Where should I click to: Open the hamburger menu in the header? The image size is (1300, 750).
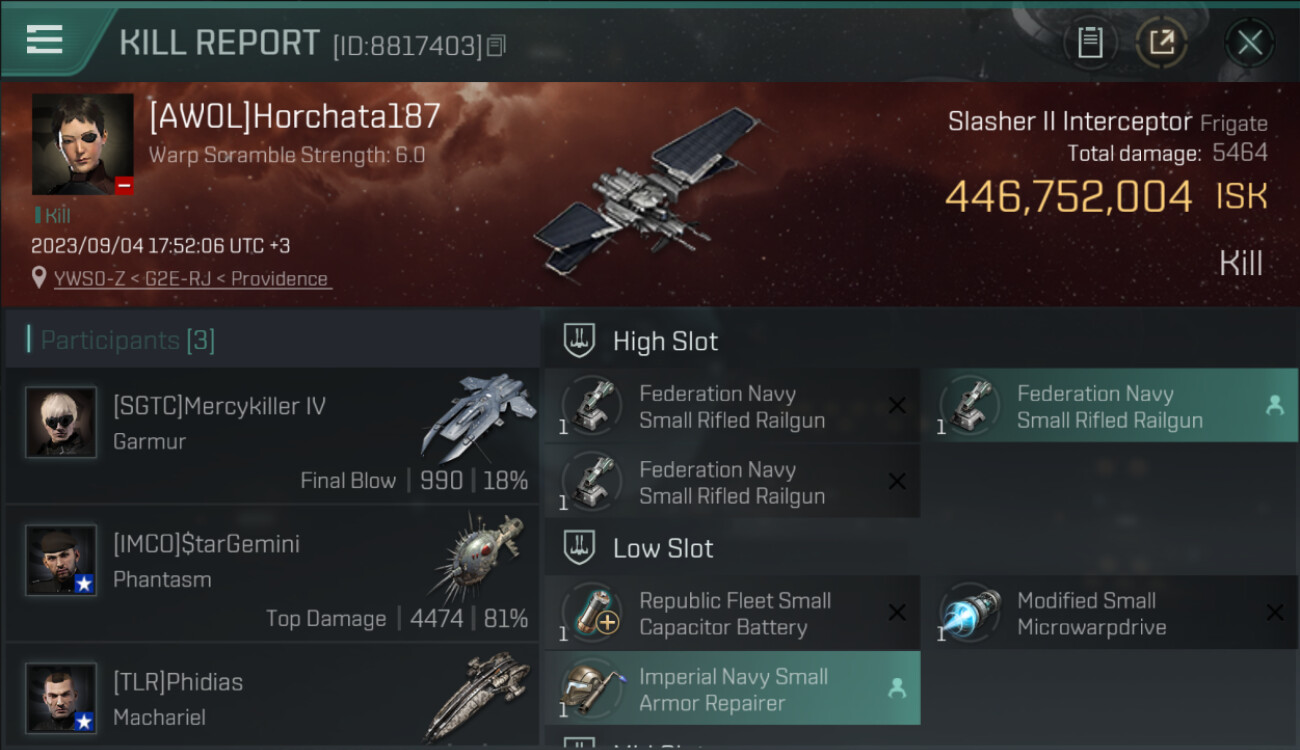click(45, 40)
